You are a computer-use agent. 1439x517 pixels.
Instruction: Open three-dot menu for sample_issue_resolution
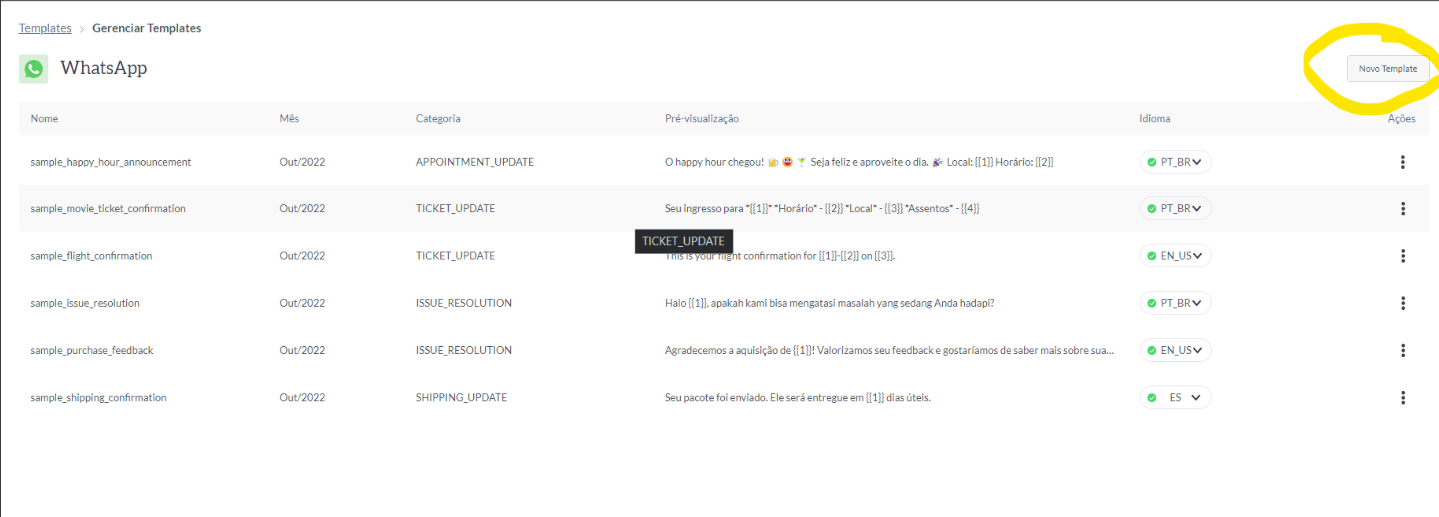1403,303
